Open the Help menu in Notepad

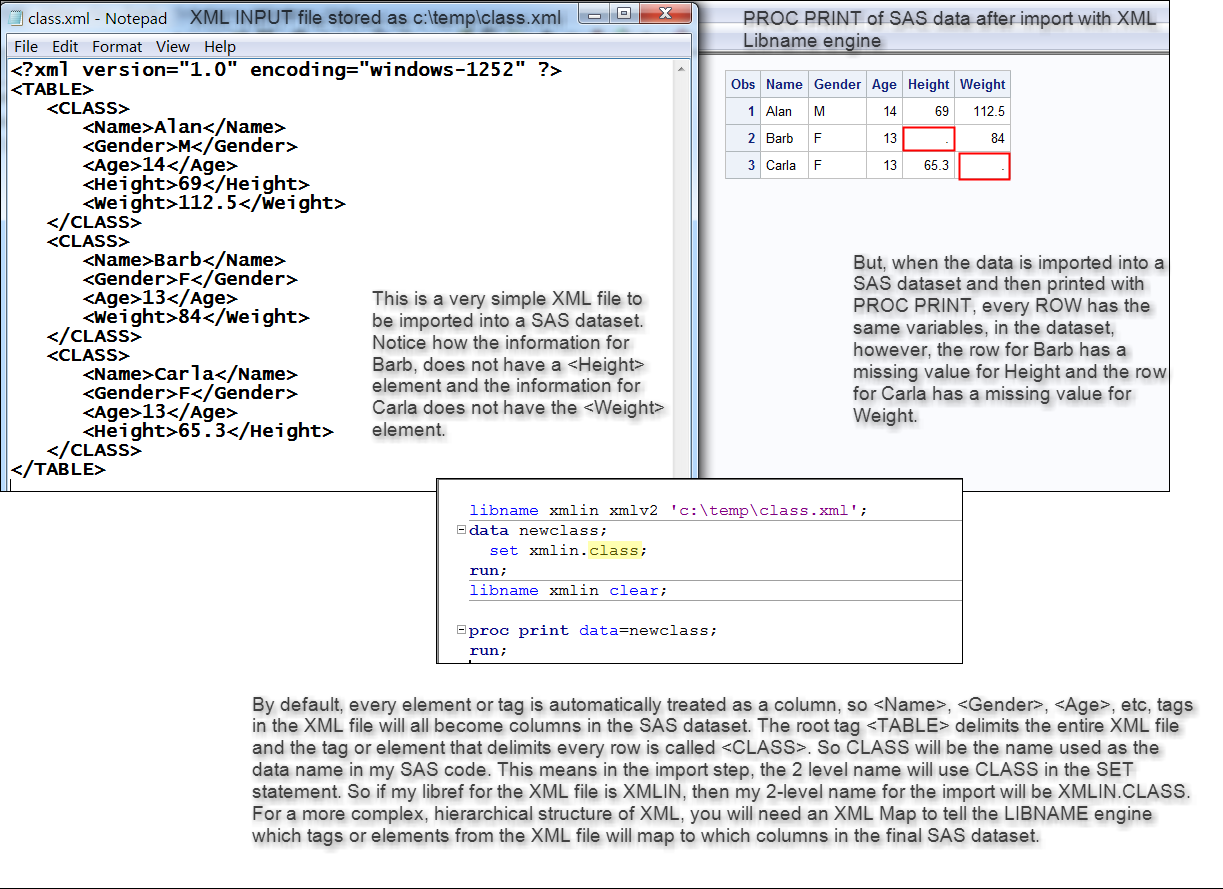coord(220,46)
